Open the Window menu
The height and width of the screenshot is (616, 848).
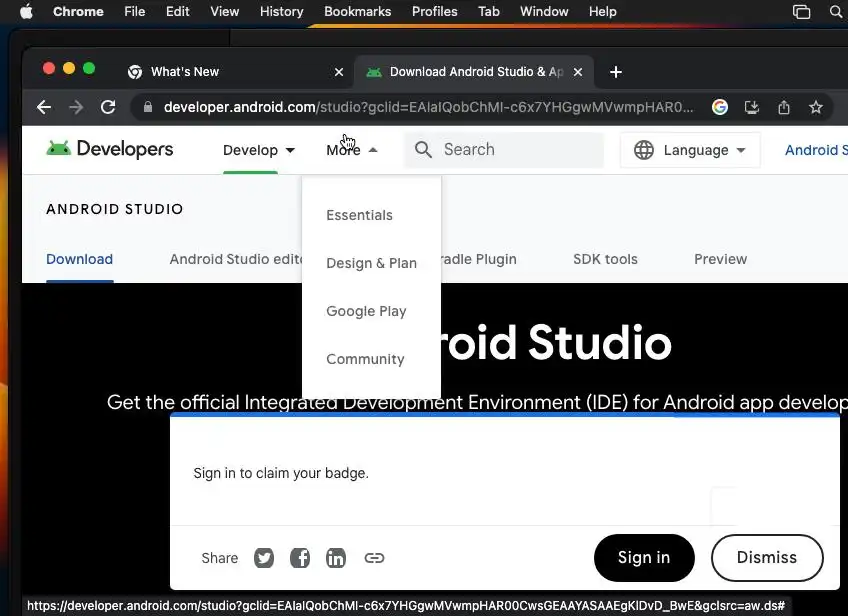(544, 11)
